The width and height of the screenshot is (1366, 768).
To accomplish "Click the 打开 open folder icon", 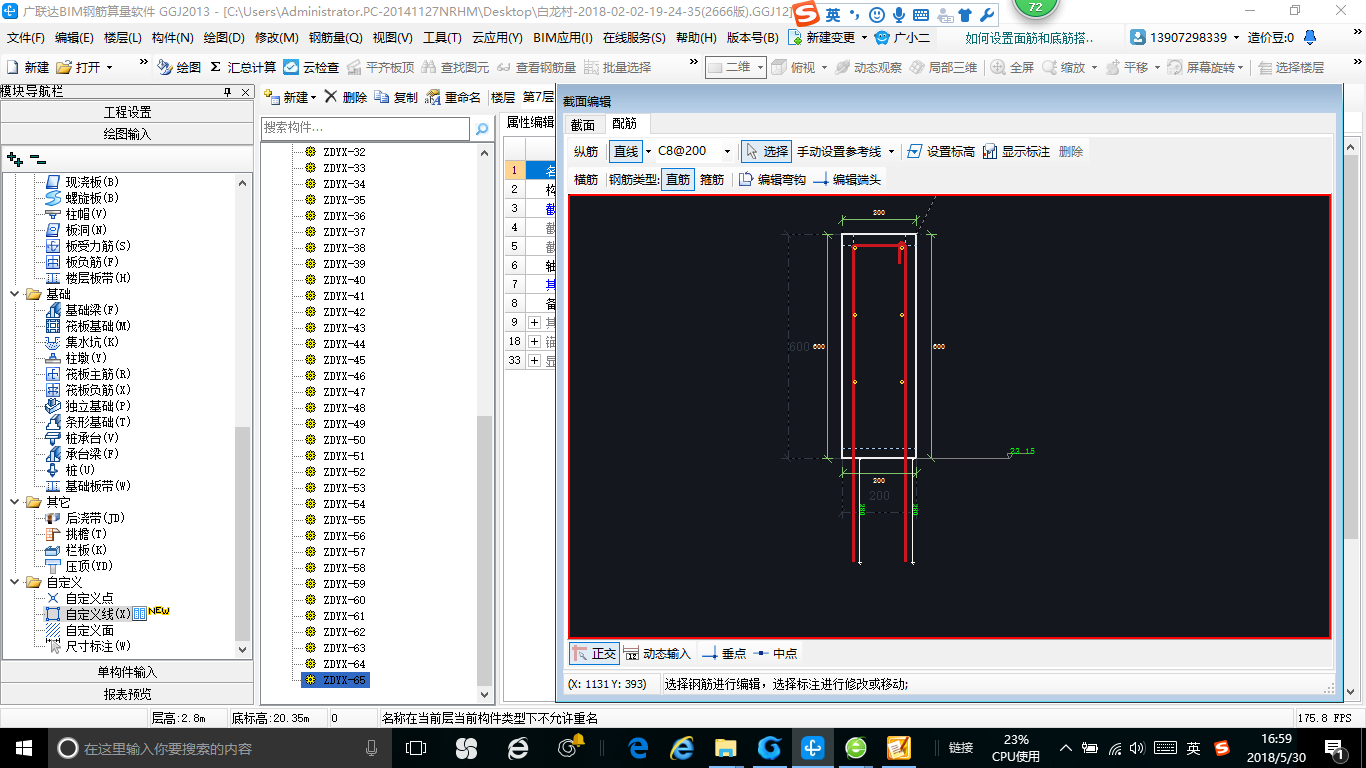I will click(x=64, y=67).
